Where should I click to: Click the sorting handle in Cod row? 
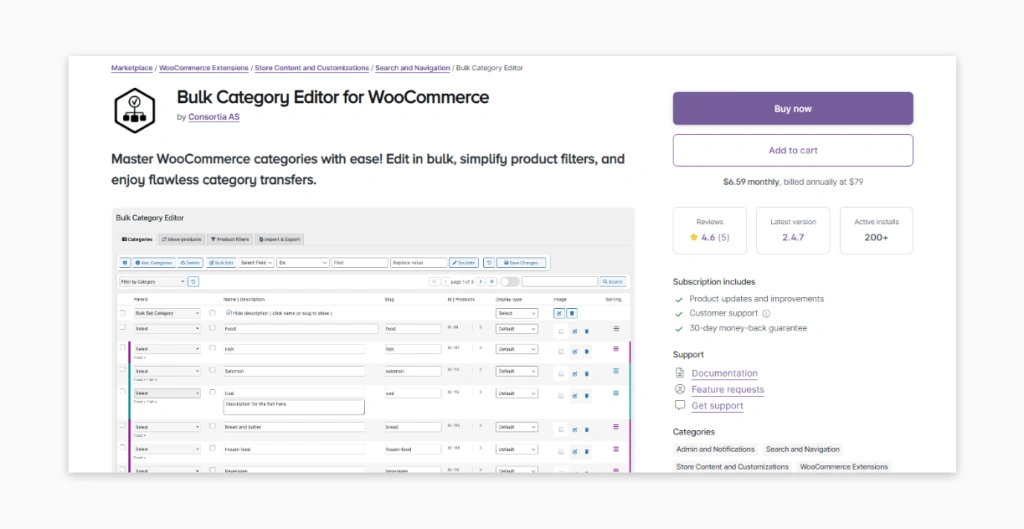coord(616,393)
